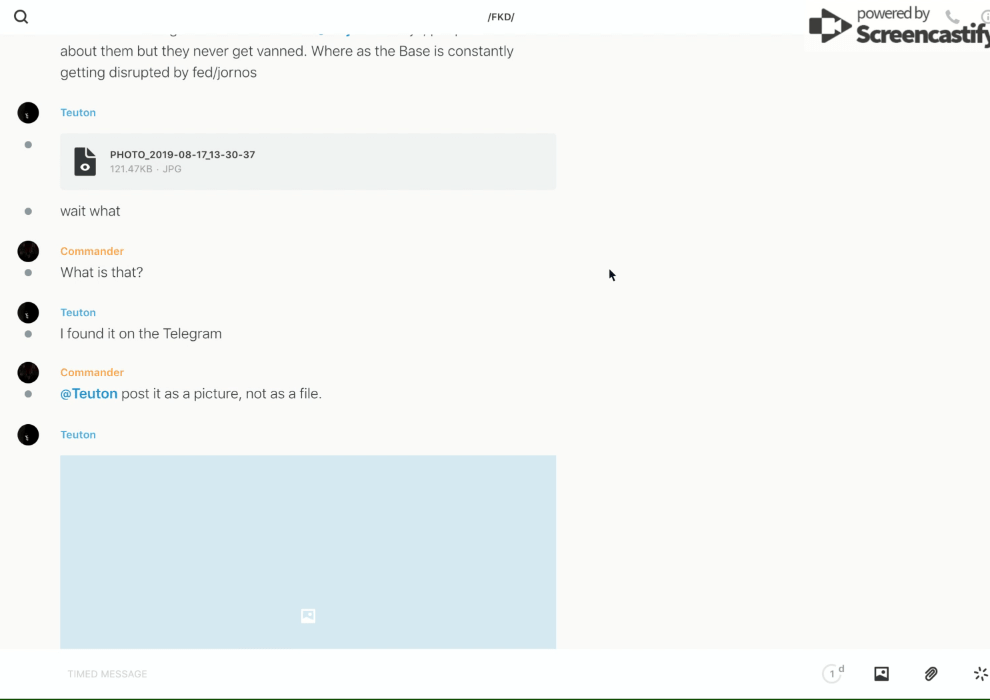
Task: Attach a file using the paperclip icon
Action: pyautogui.click(x=931, y=674)
